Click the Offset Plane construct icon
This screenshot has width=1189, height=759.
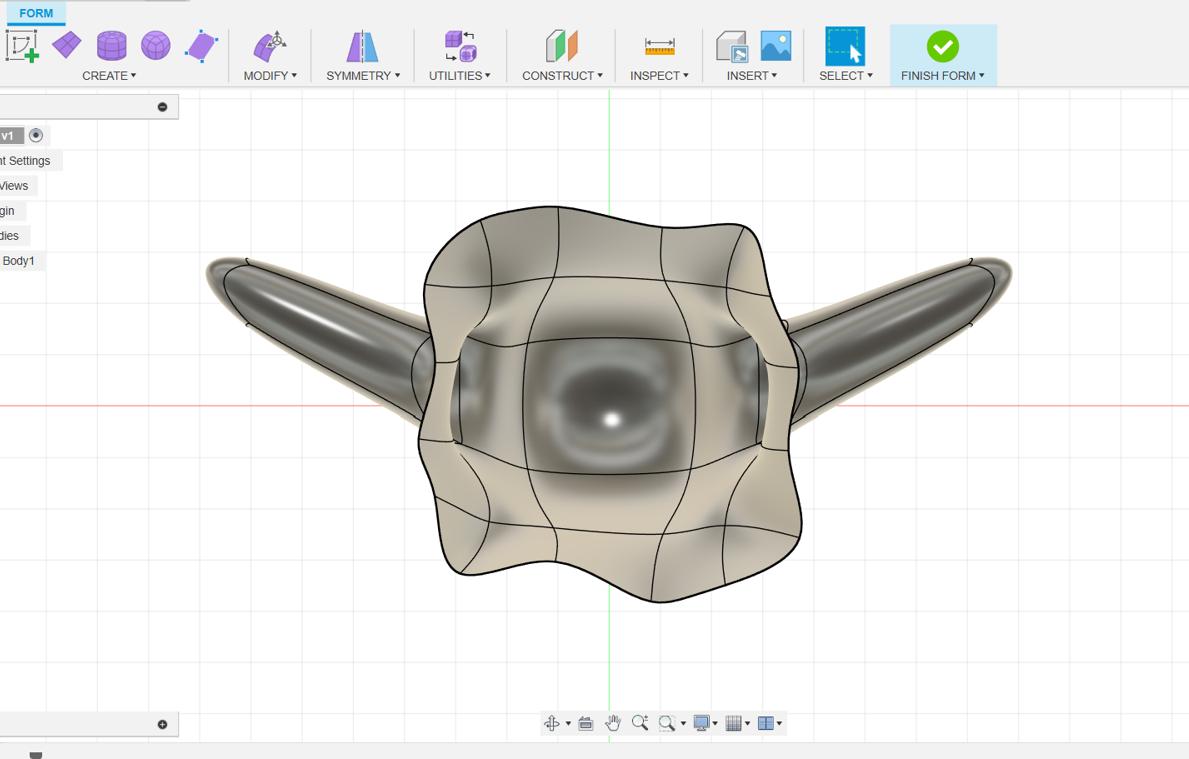coord(562,46)
